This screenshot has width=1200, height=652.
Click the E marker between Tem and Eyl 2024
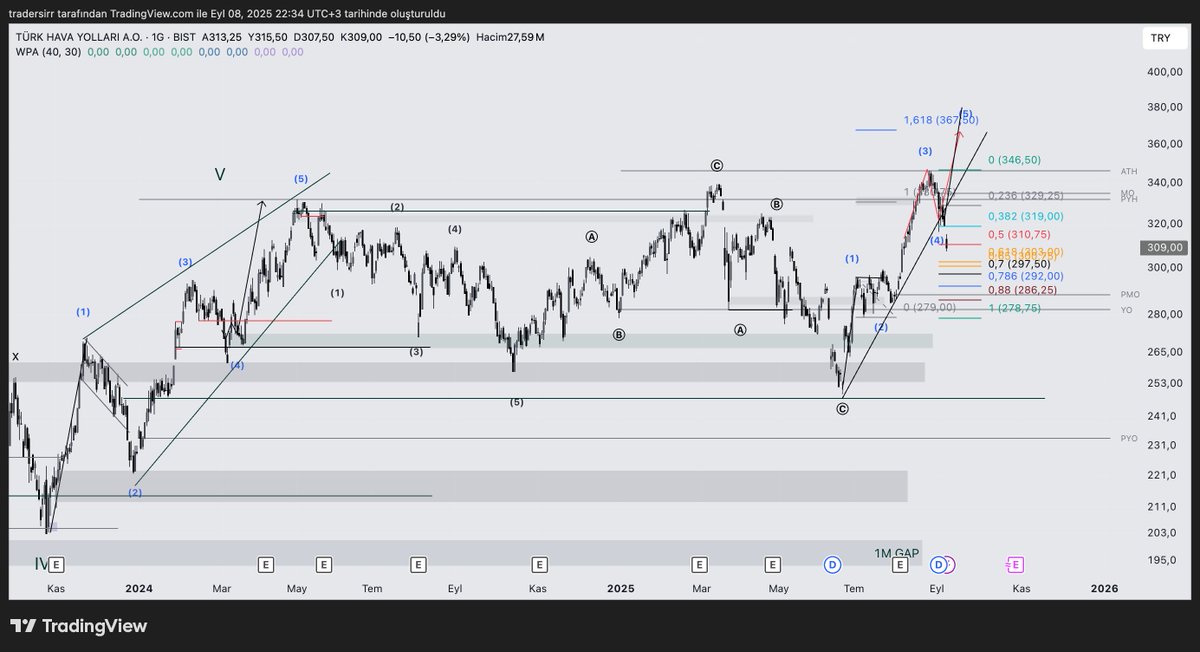[418, 565]
